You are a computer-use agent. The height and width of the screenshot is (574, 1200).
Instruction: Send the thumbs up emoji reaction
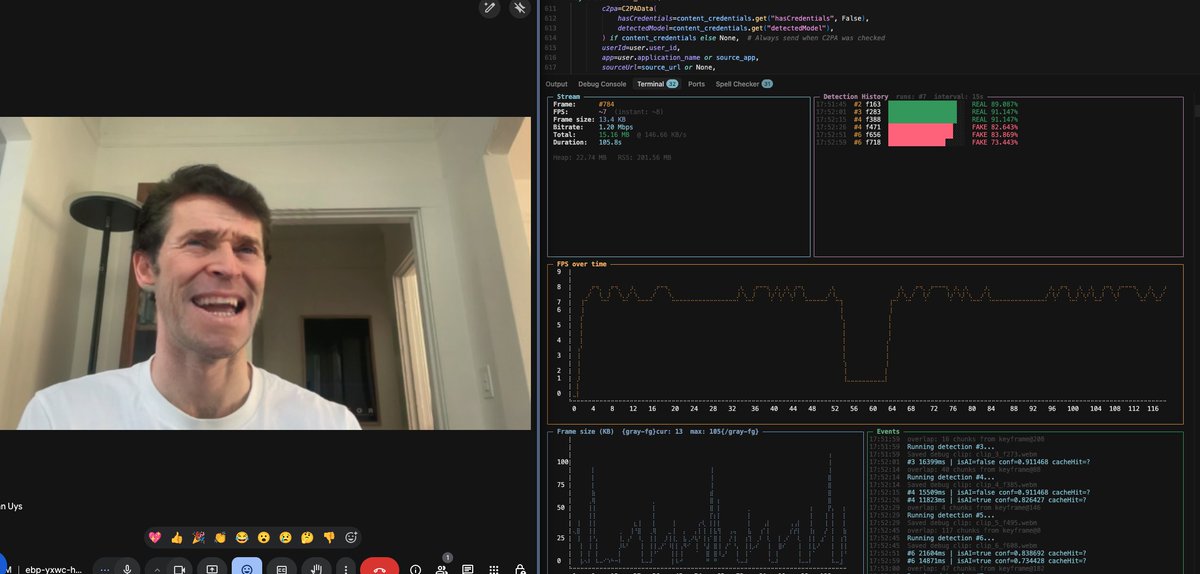coord(176,537)
